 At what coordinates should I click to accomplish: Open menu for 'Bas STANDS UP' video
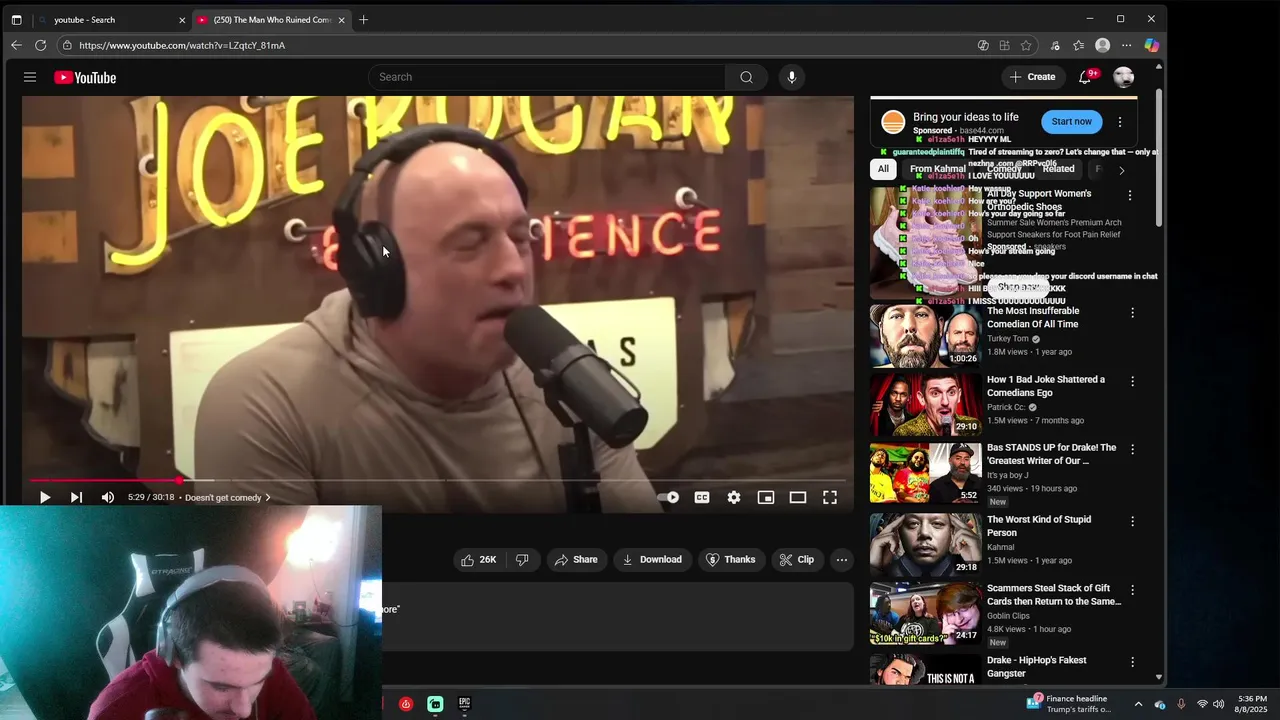click(x=1132, y=450)
